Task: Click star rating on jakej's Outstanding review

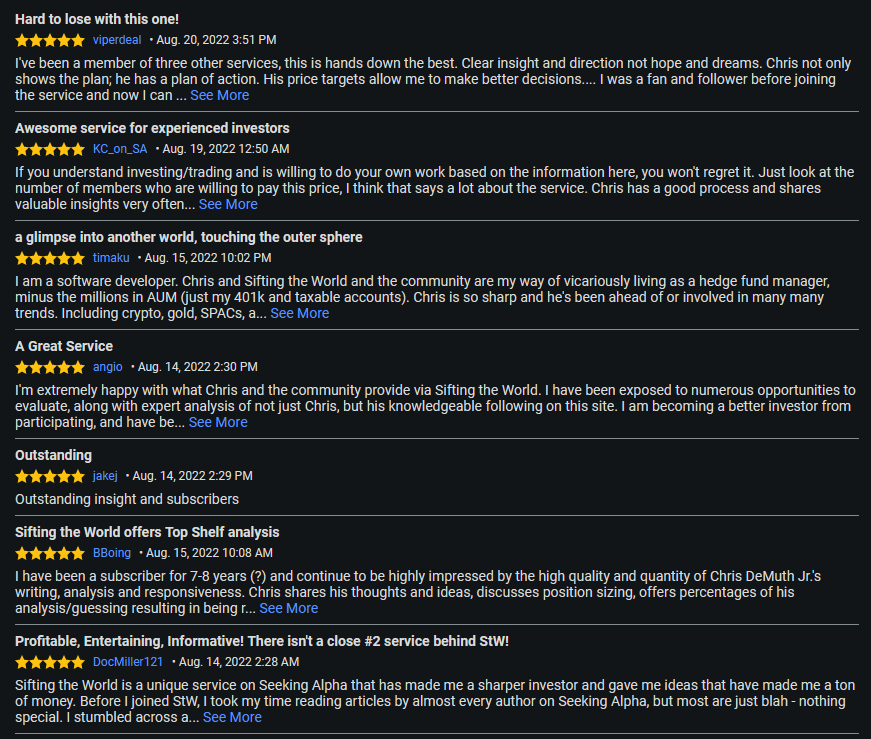Action: (x=50, y=476)
